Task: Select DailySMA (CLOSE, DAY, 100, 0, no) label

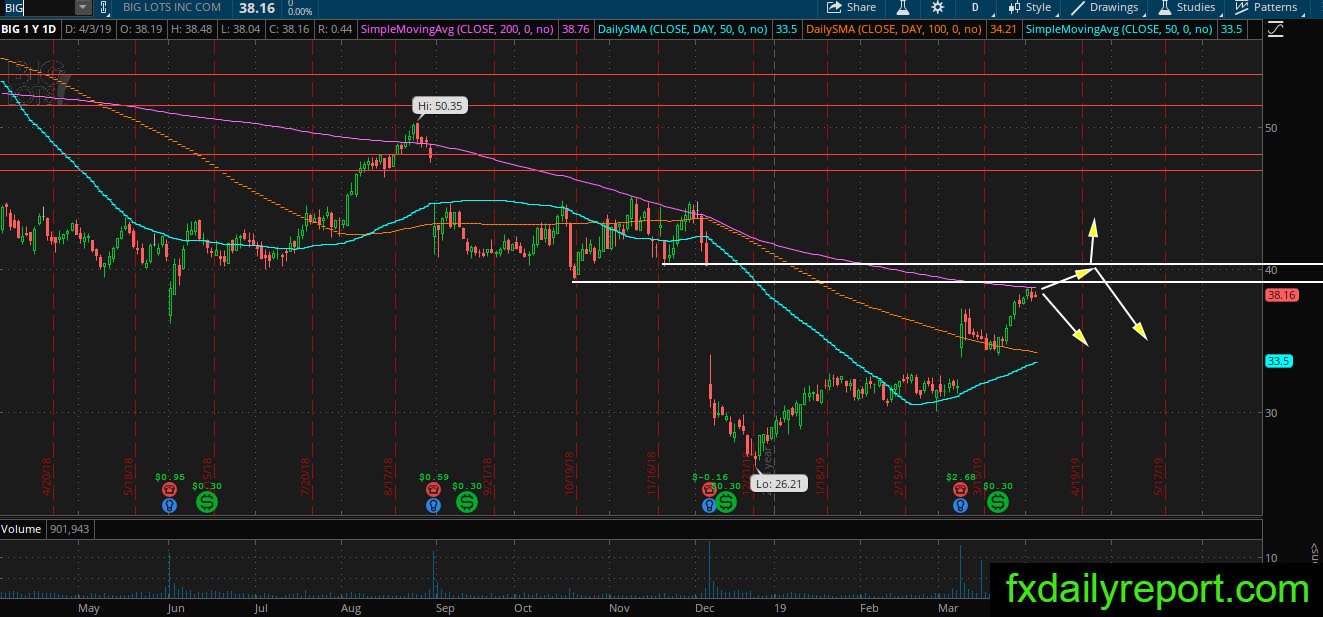Action: click(894, 29)
